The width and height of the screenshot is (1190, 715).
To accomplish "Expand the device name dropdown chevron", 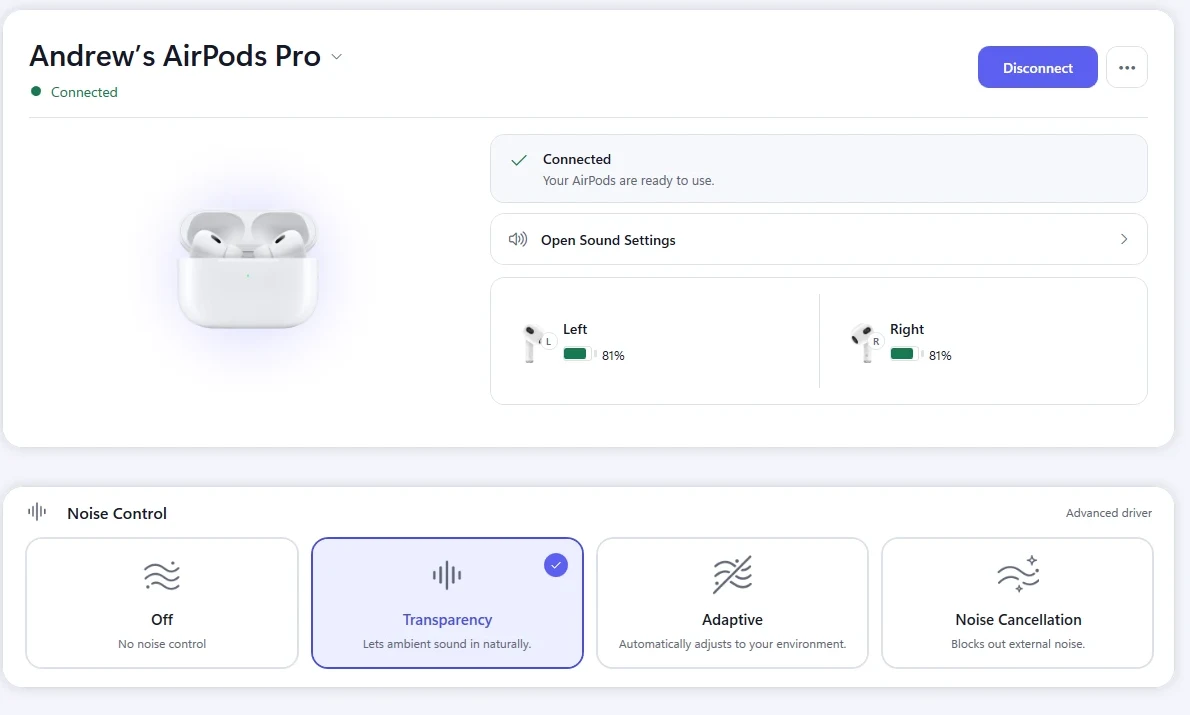I will [x=337, y=57].
